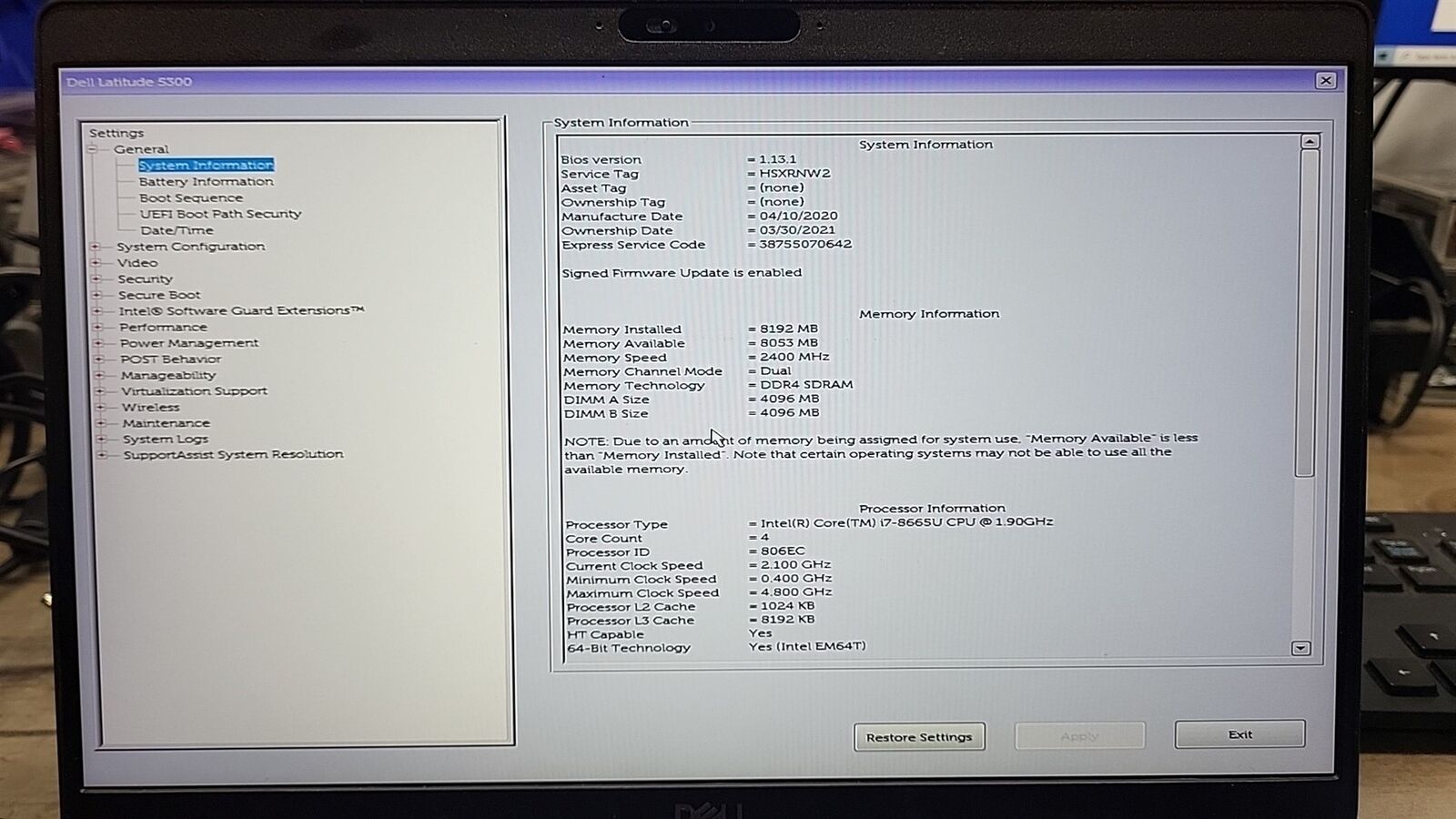Open UEFI Boot Path Security

click(x=220, y=214)
